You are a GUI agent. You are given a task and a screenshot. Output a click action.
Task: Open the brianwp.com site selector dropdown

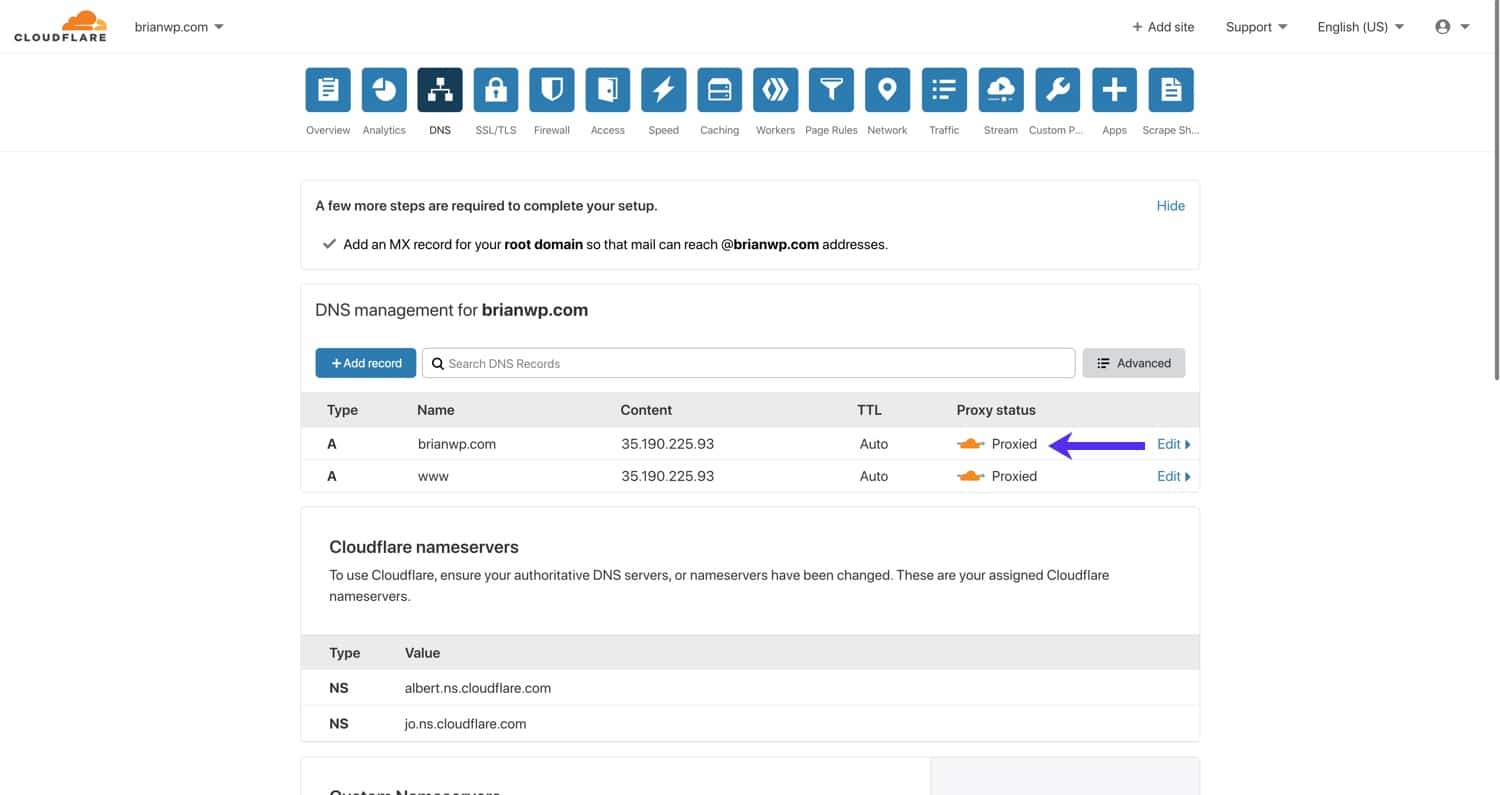(179, 27)
